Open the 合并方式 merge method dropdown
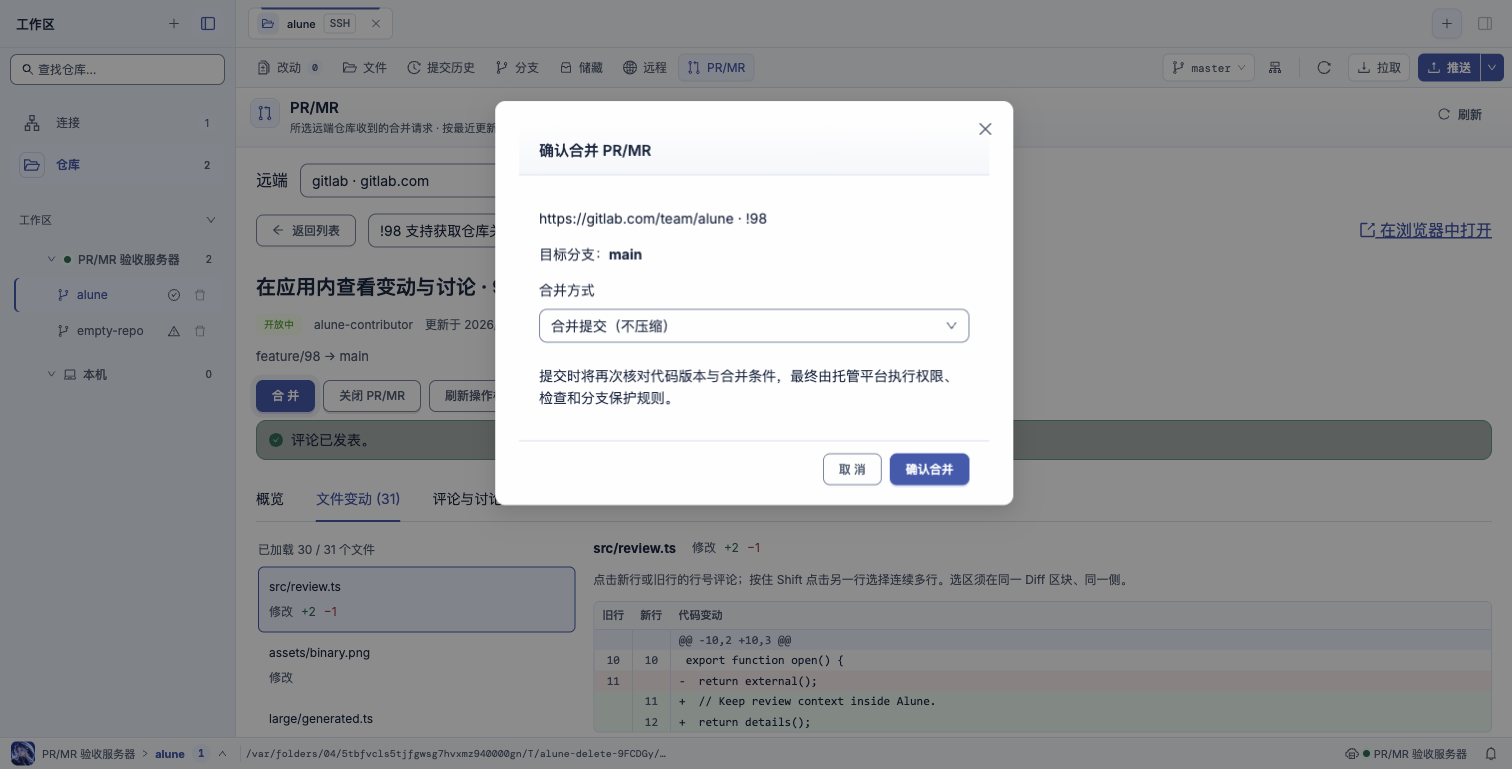 (x=754, y=326)
